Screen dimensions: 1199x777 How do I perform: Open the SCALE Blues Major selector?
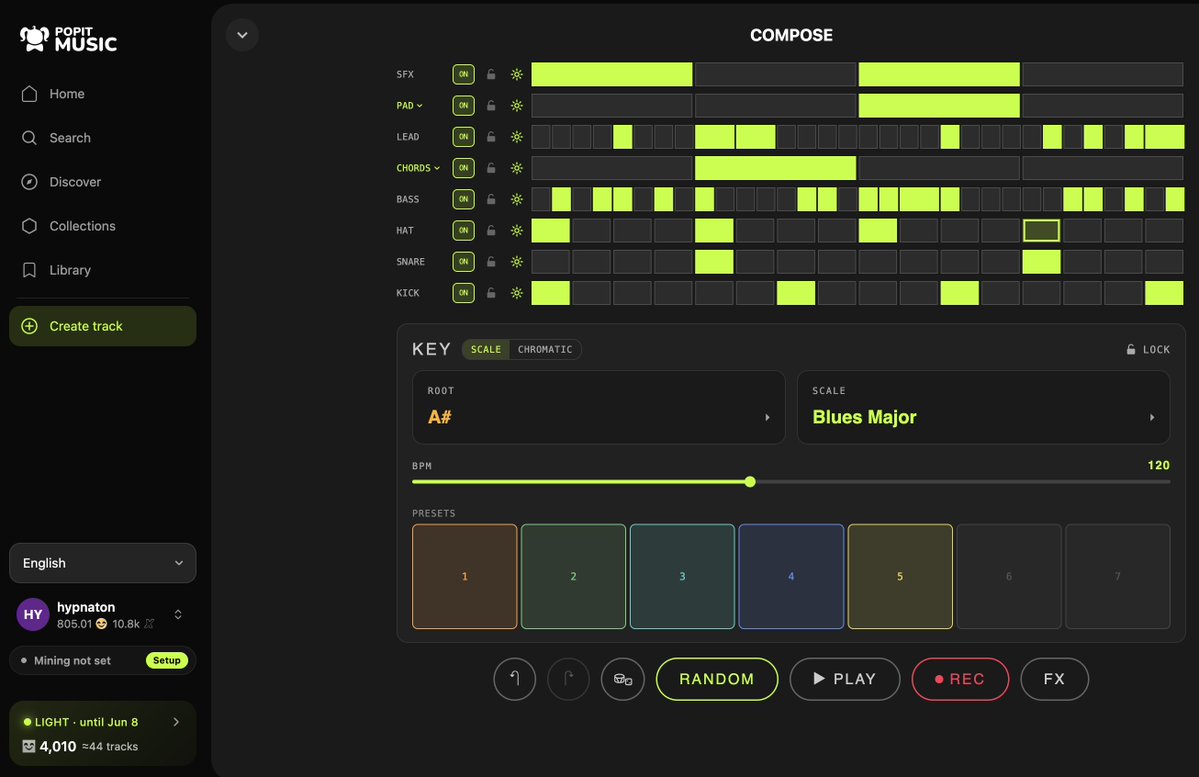(983, 408)
